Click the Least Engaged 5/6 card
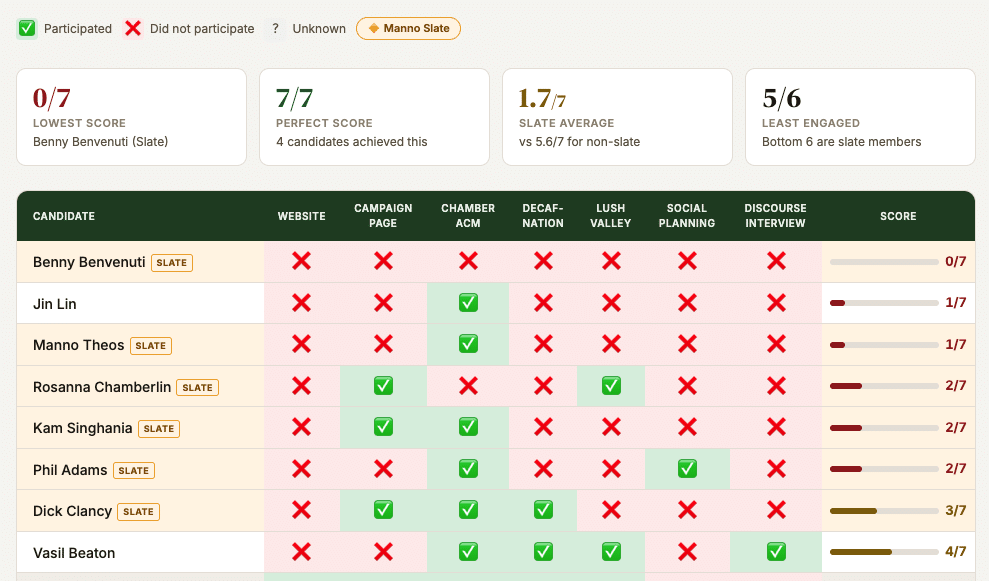Viewport: 989px width, 581px height. tap(860, 117)
